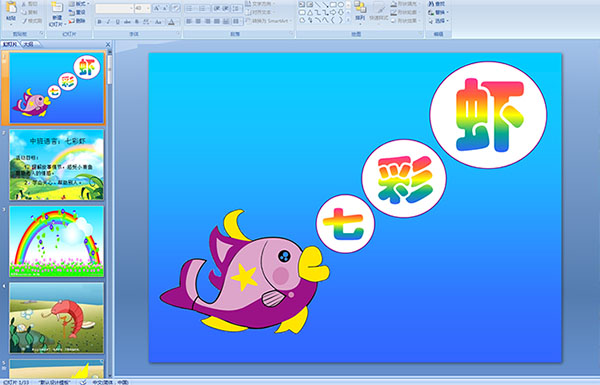Click the clear formatting icon

pos(175,8)
